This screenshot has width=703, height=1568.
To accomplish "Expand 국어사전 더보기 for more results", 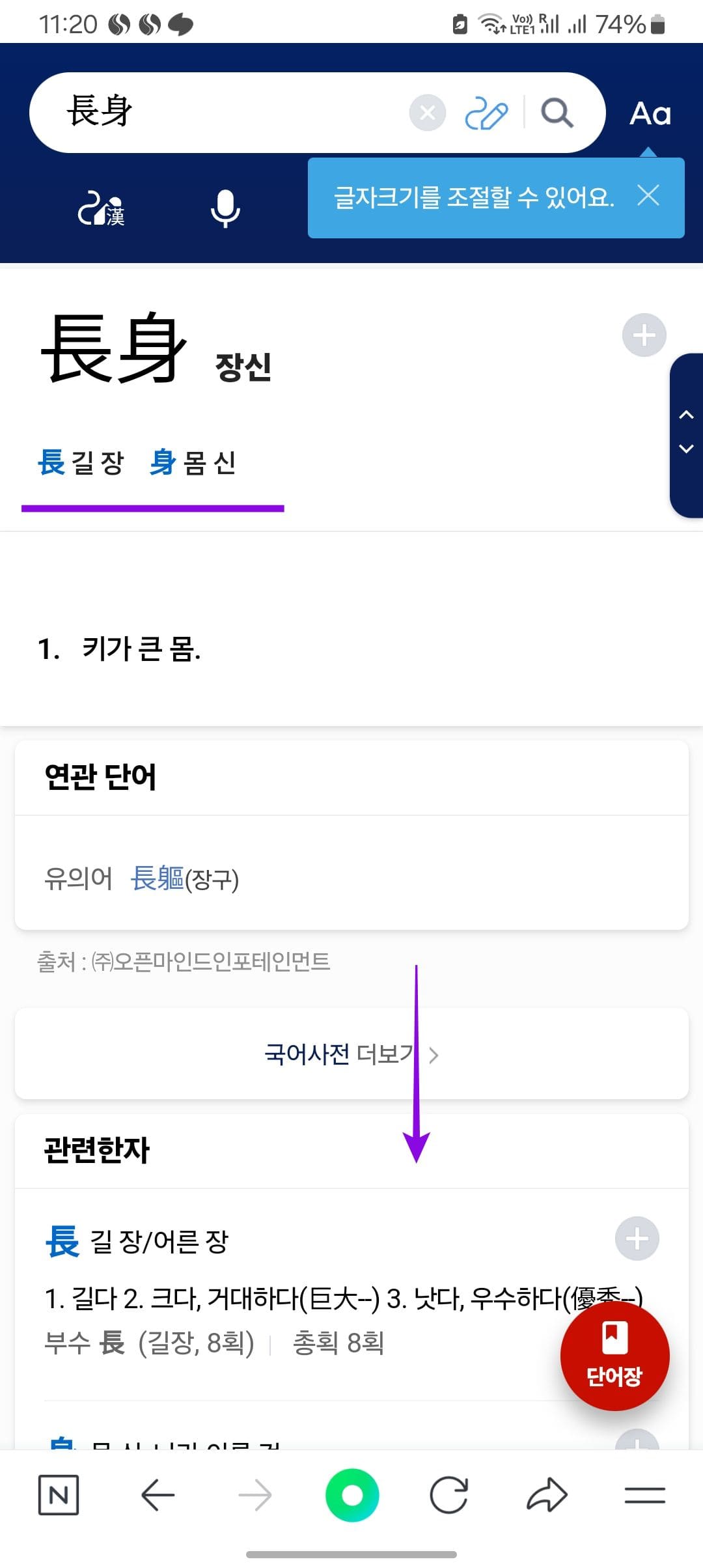I will (351, 1054).
